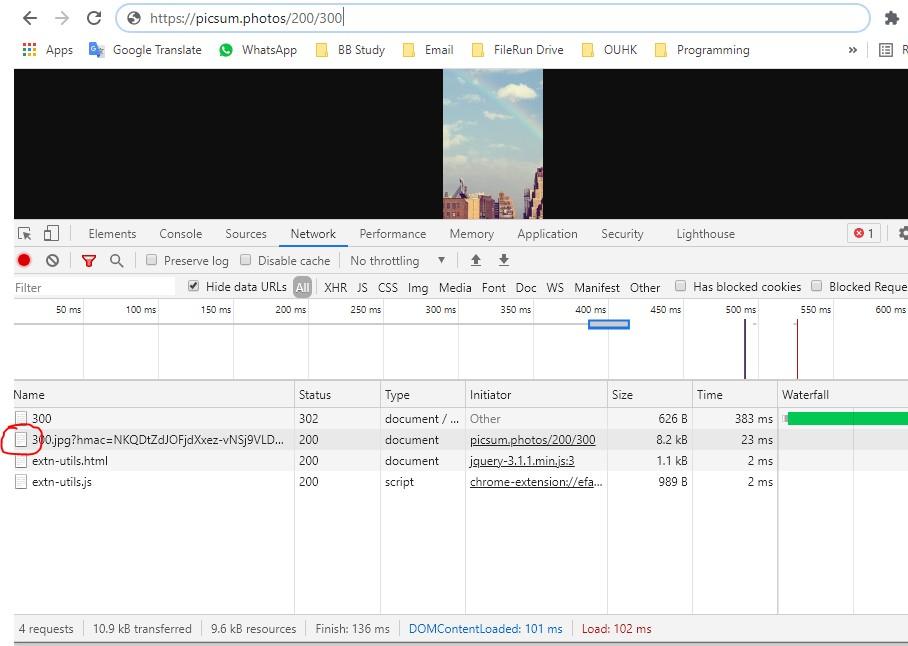Open Google Translate bookmark
The width and height of the screenshot is (908, 646).
coord(145,50)
